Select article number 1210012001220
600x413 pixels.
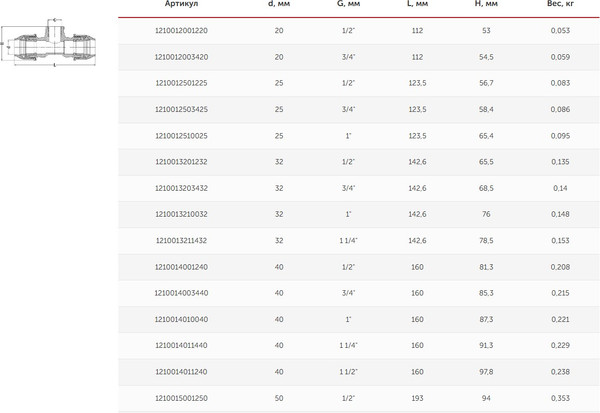pyautogui.click(x=181, y=31)
